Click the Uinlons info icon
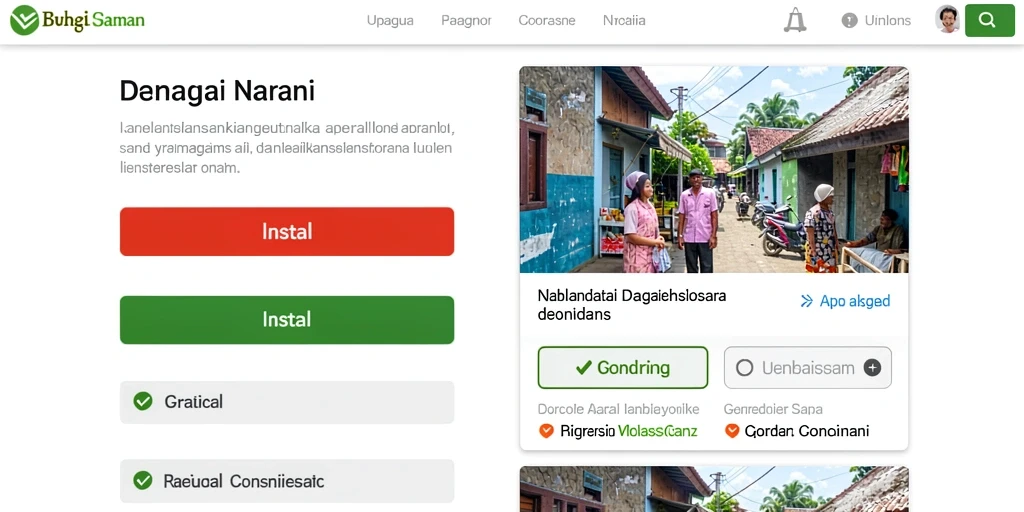 click(849, 20)
